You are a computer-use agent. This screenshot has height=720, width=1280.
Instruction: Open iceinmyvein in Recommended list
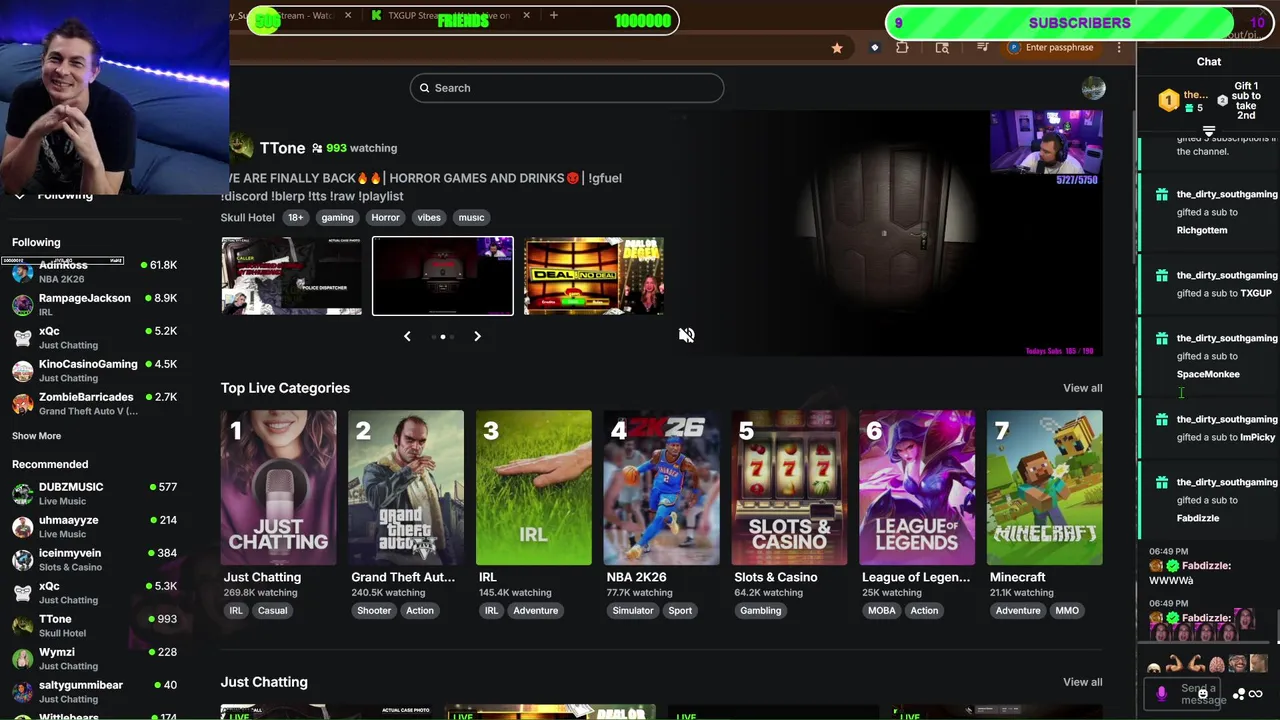95,559
